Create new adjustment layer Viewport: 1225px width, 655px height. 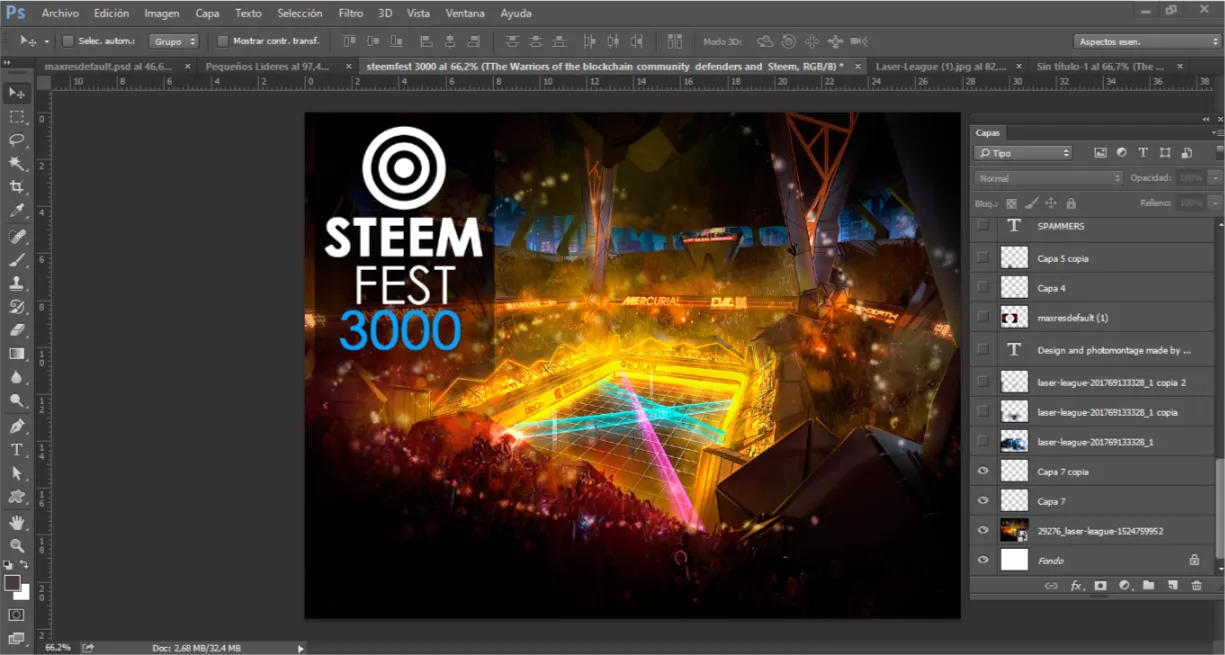pos(1124,585)
